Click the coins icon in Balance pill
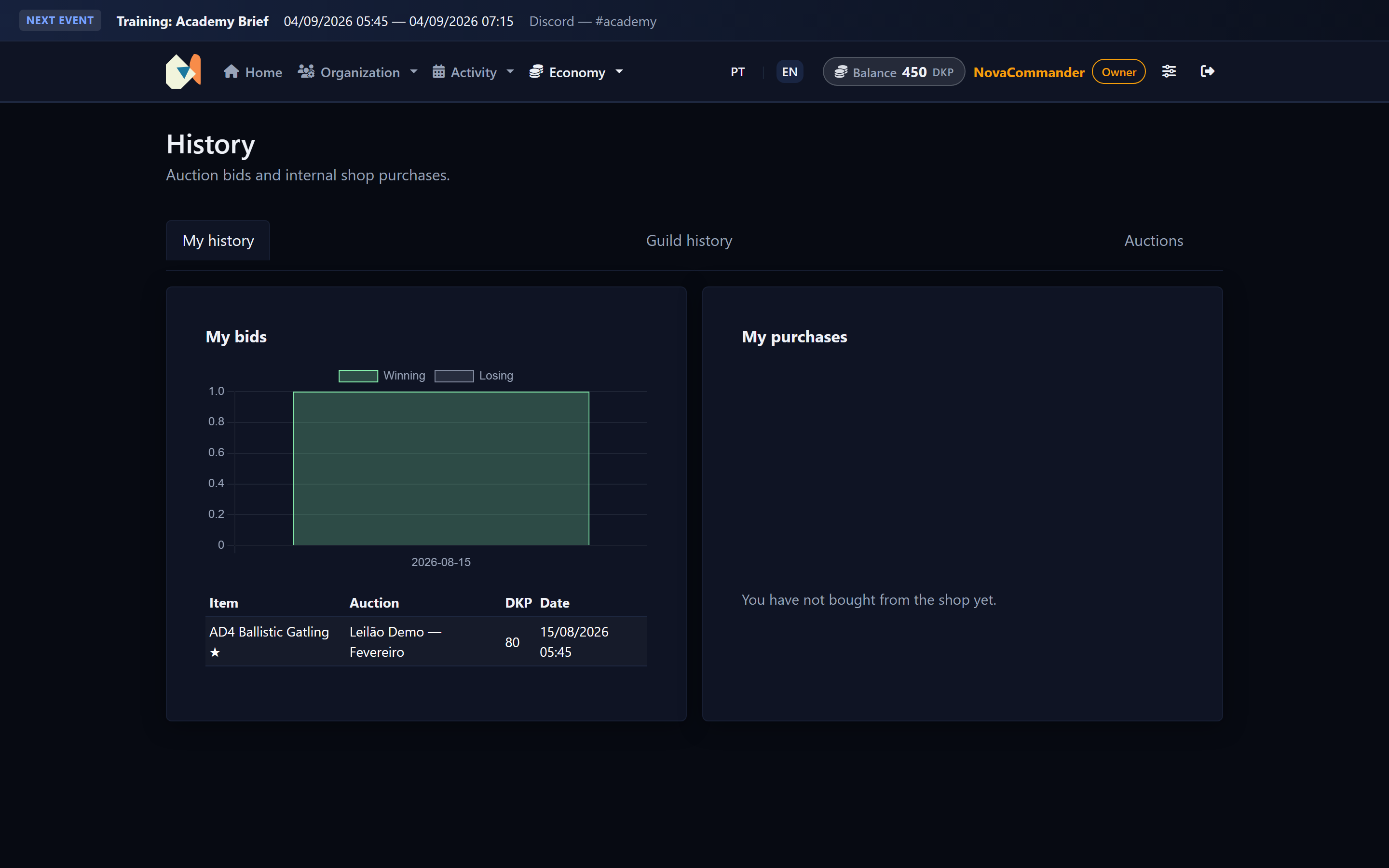 (x=841, y=72)
